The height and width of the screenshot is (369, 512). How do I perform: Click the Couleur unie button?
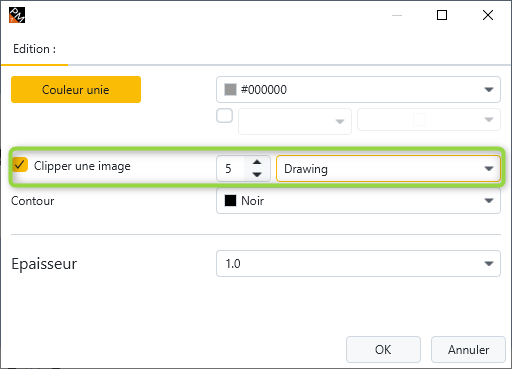click(76, 89)
